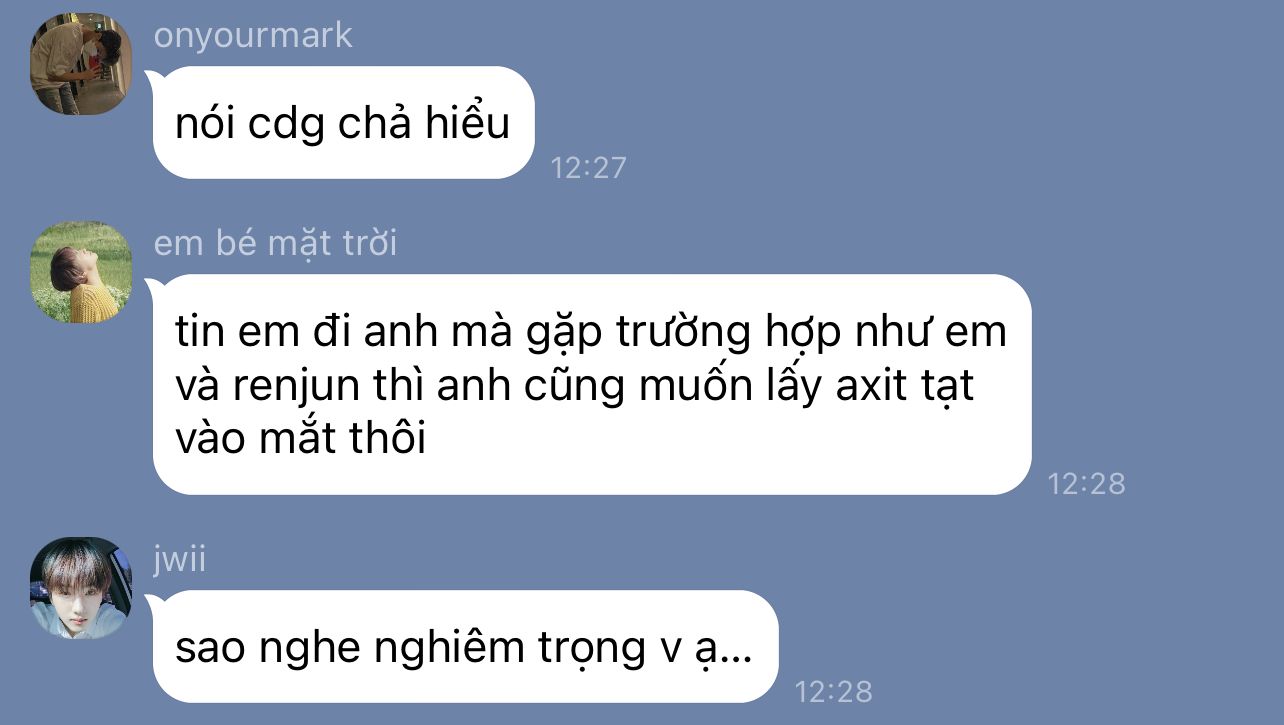This screenshot has width=1284, height=725.
Task: Click the 12:28 timestamp beside jwii's message
Action: (x=833, y=691)
